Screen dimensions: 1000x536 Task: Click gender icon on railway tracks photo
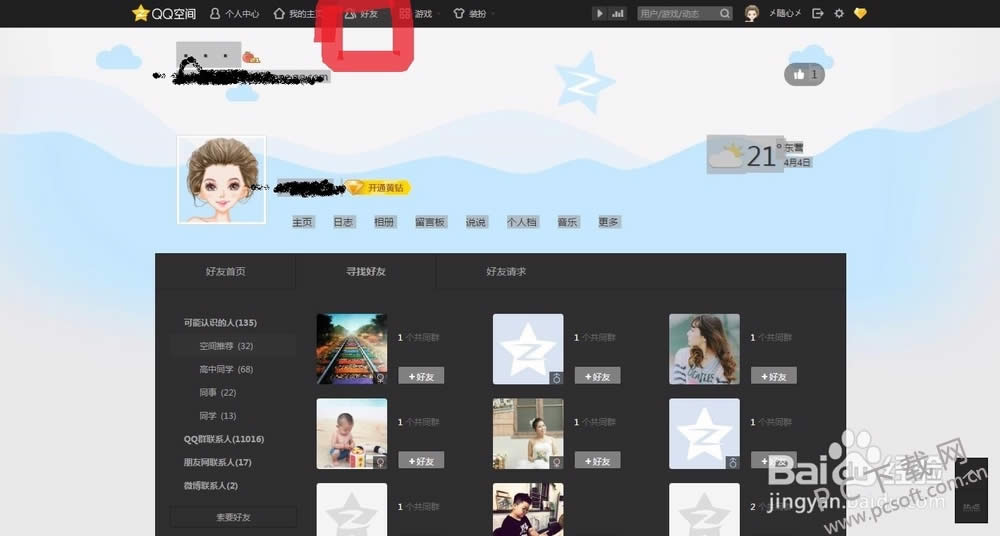pyautogui.click(x=380, y=378)
